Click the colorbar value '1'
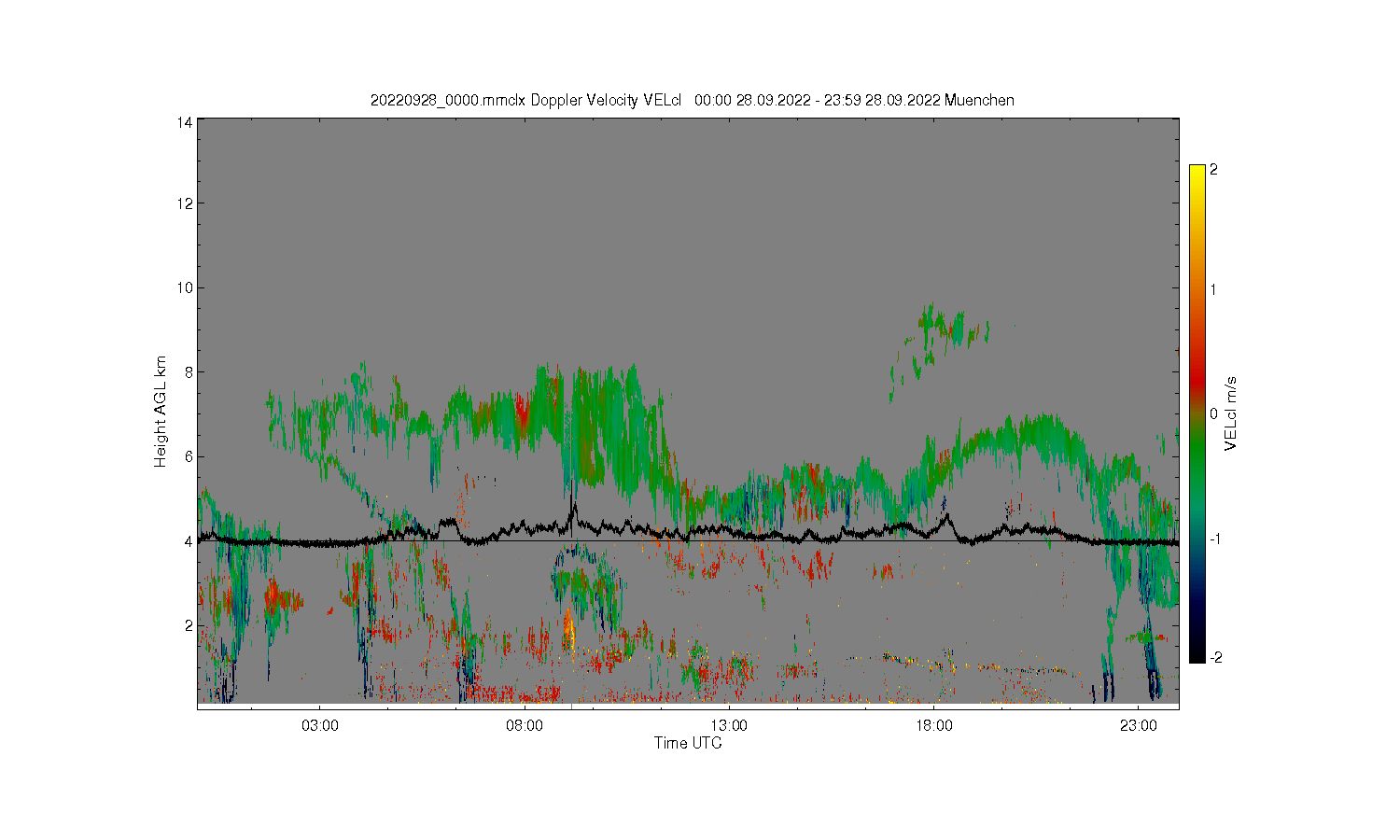Image resolution: width=1400 pixels, height=840 pixels. coord(1213,289)
